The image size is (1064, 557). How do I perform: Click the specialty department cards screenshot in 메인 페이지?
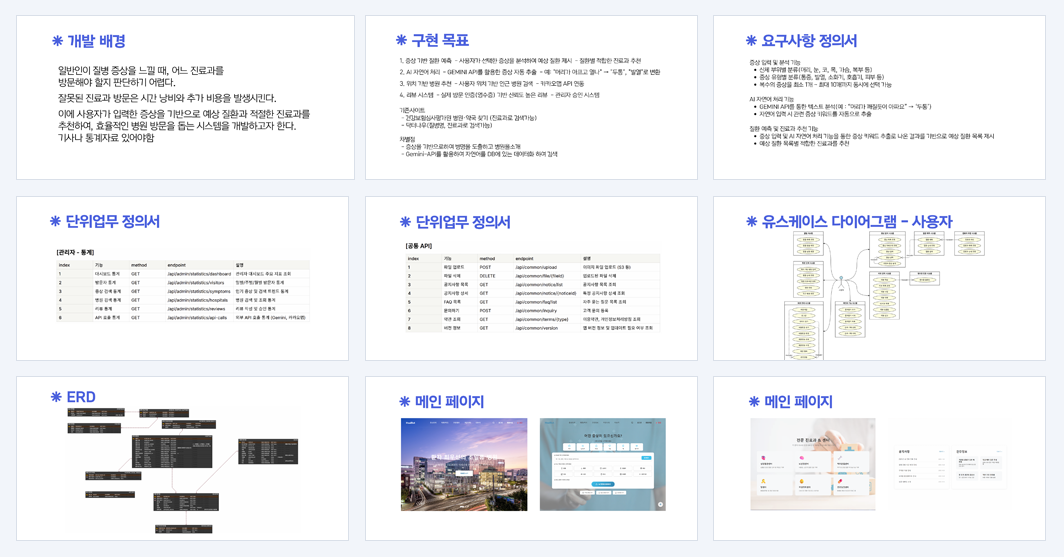pos(812,464)
